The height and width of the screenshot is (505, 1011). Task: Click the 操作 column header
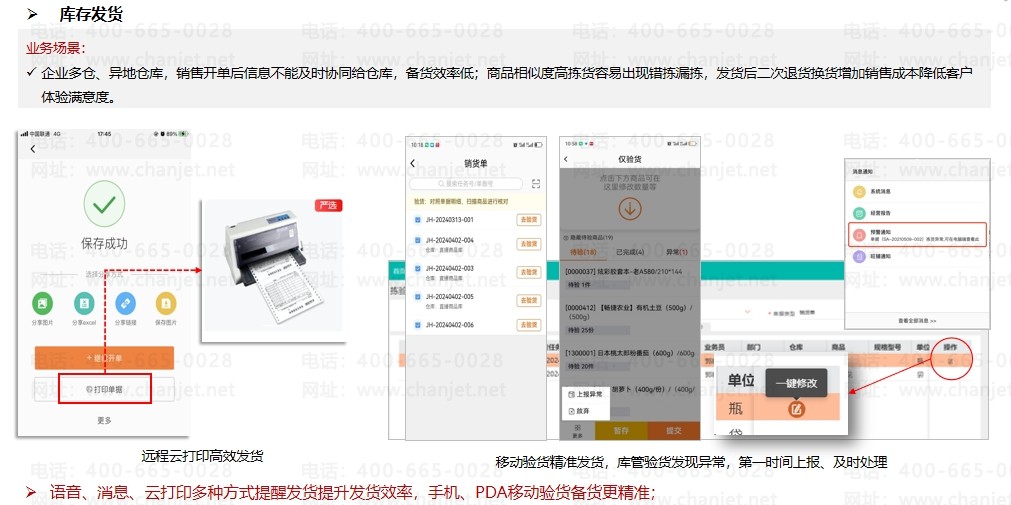[x=950, y=347]
